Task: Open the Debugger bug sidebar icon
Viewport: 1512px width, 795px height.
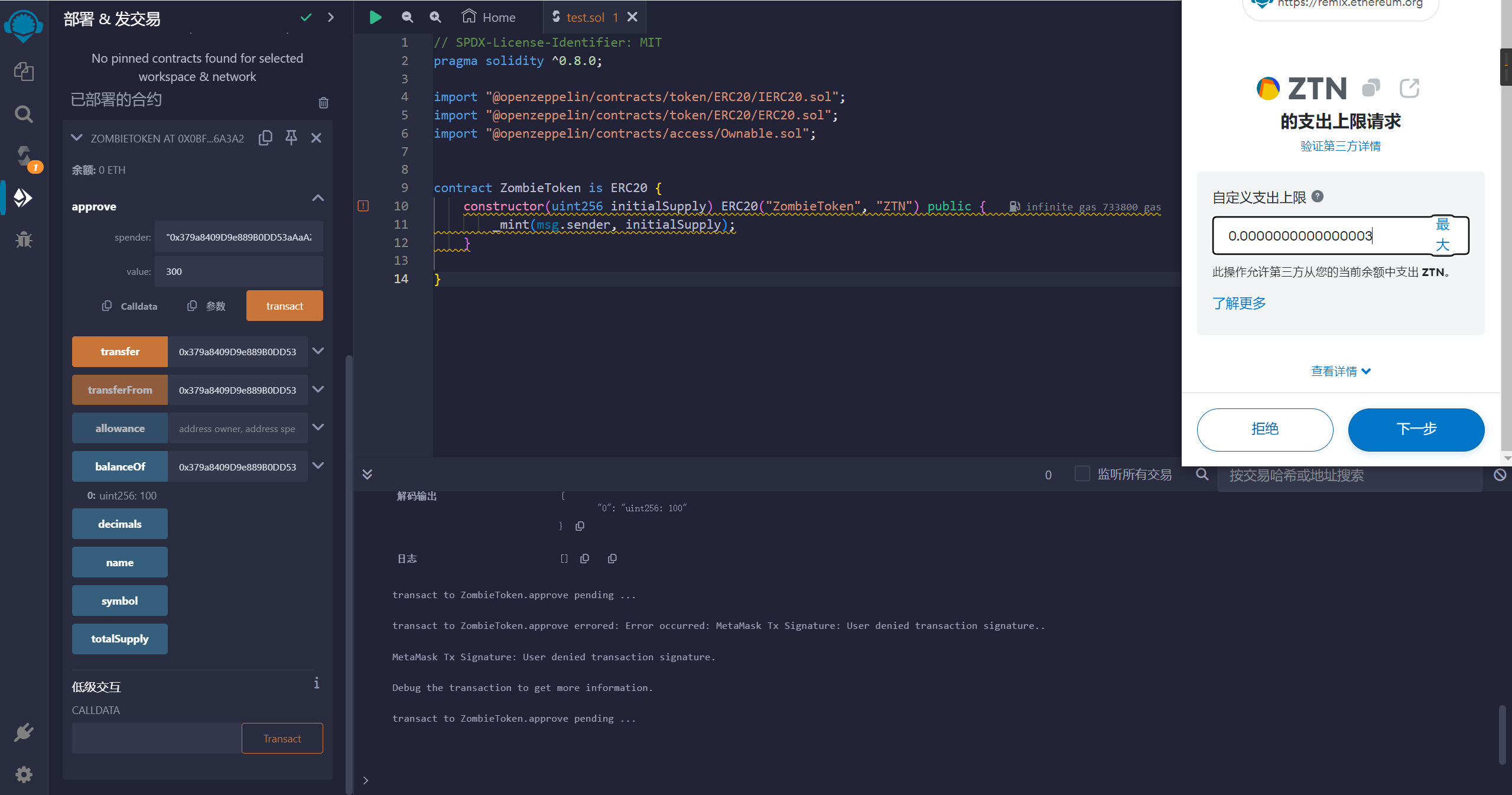Action: [x=24, y=239]
